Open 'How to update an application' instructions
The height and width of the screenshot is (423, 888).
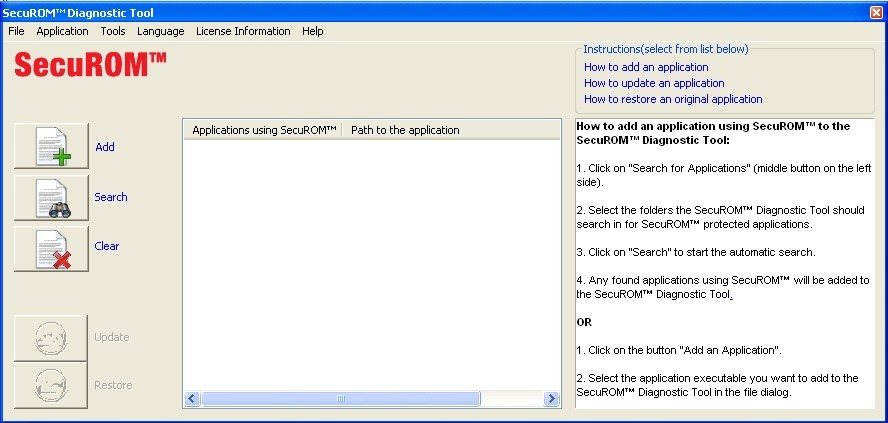[x=654, y=83]
